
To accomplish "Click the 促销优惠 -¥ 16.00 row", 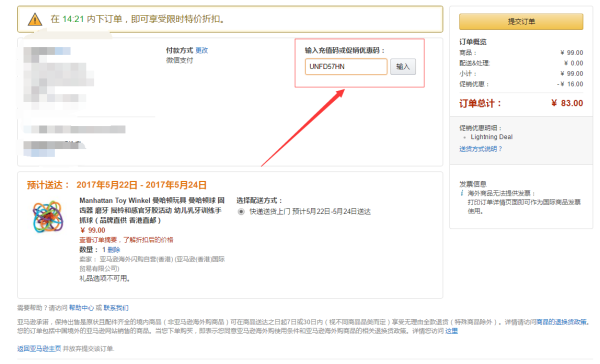I will point(521,84).
